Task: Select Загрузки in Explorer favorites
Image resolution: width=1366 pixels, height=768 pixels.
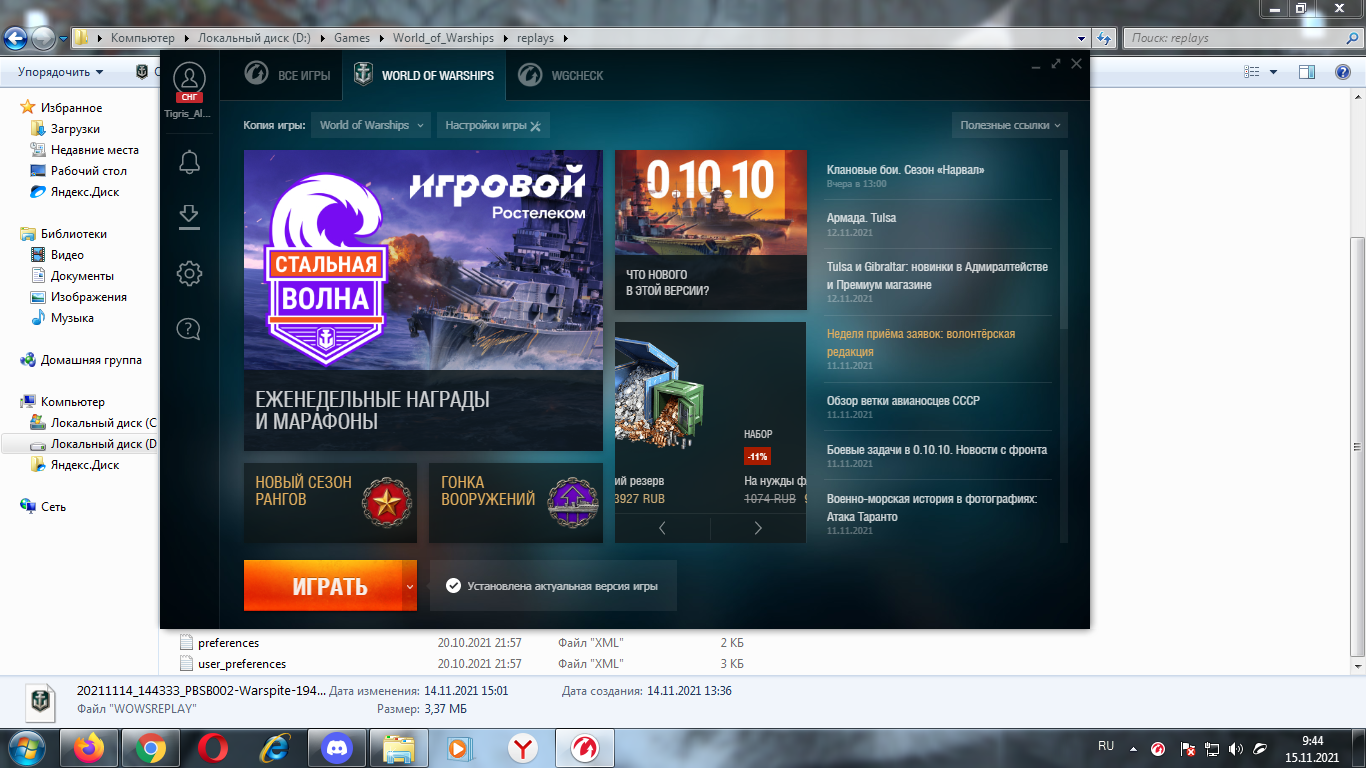Action: [x=75, y=129]
